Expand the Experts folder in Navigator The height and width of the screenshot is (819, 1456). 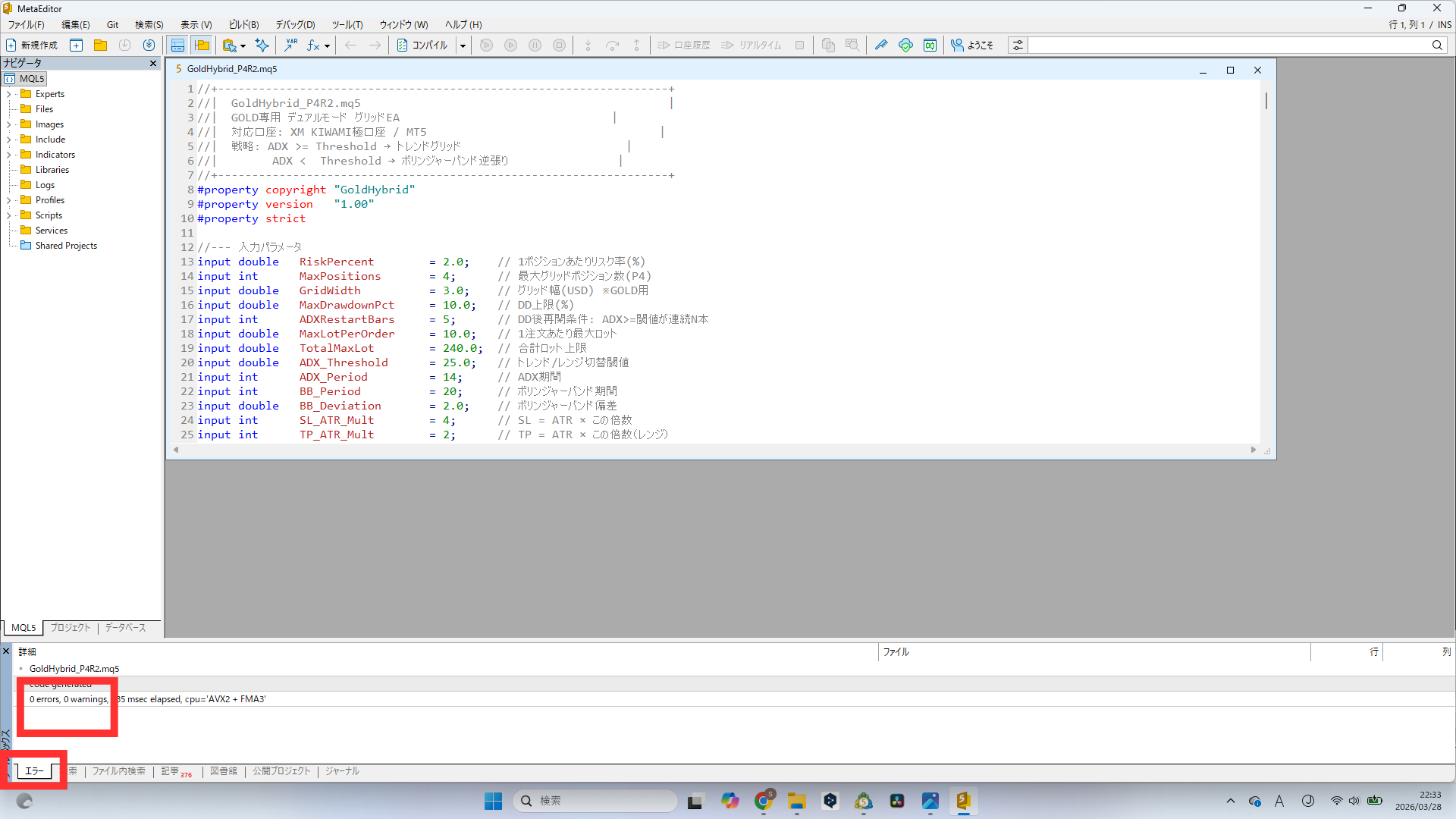pos(10,93)
